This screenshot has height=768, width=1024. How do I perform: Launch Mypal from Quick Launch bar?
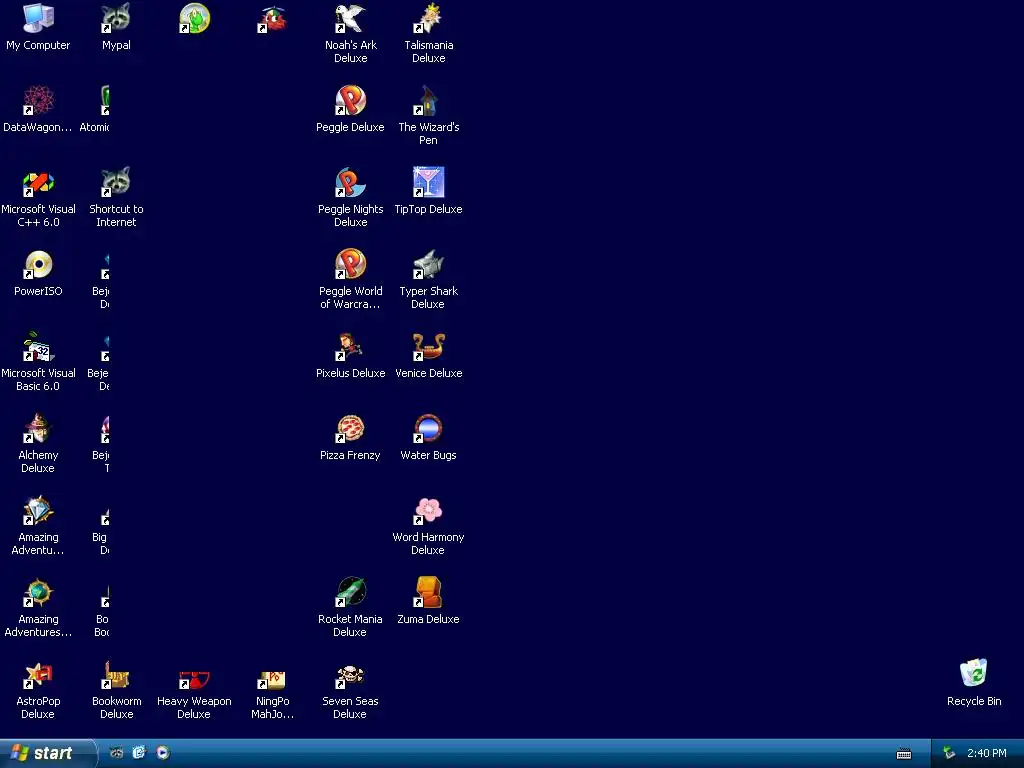[116, 753]
